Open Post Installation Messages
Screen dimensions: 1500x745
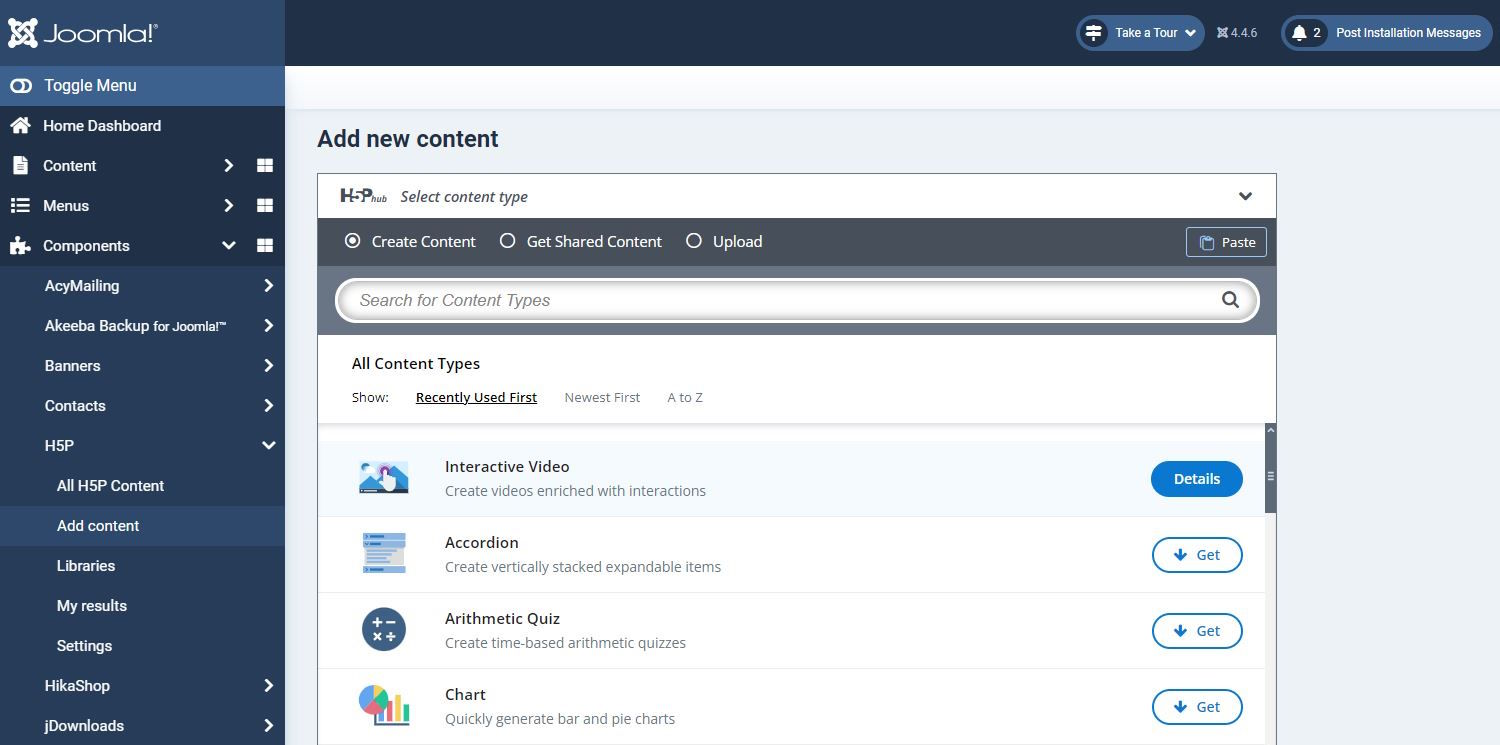click(x=1386, y=33)
